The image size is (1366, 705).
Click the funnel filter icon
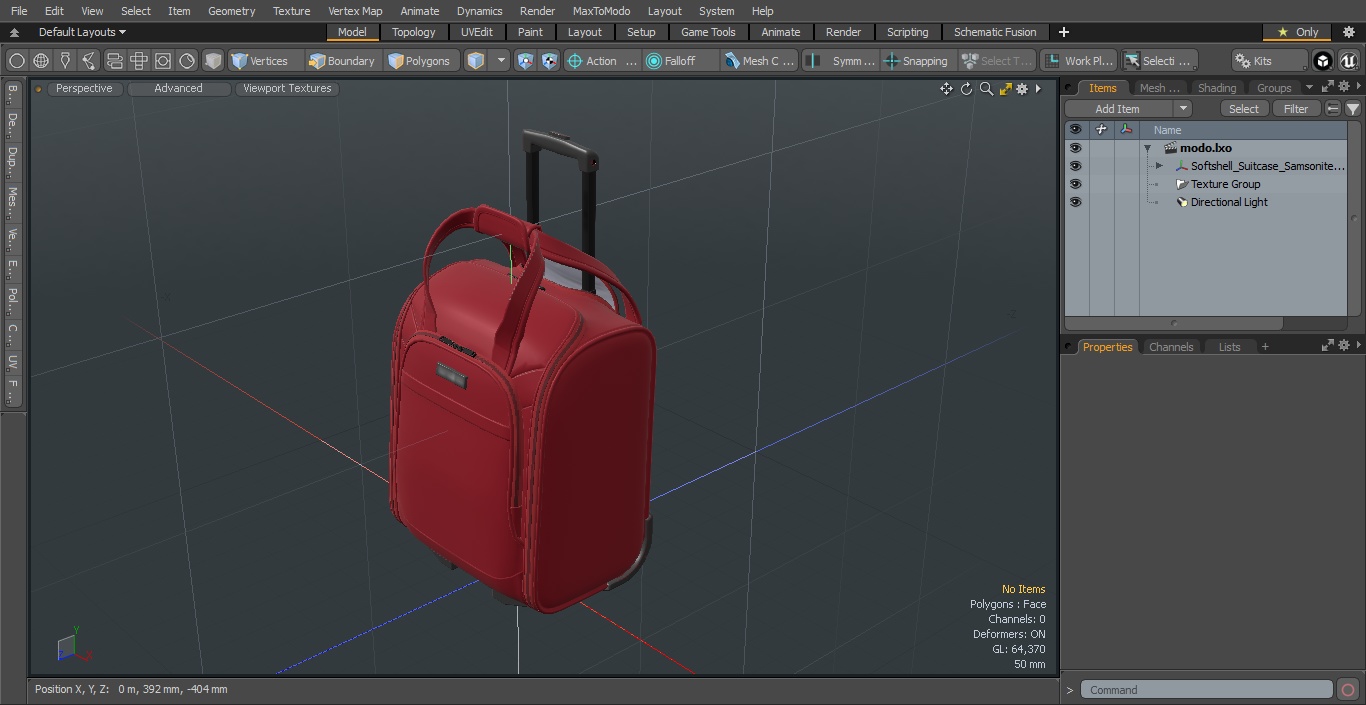point(1352,109)
